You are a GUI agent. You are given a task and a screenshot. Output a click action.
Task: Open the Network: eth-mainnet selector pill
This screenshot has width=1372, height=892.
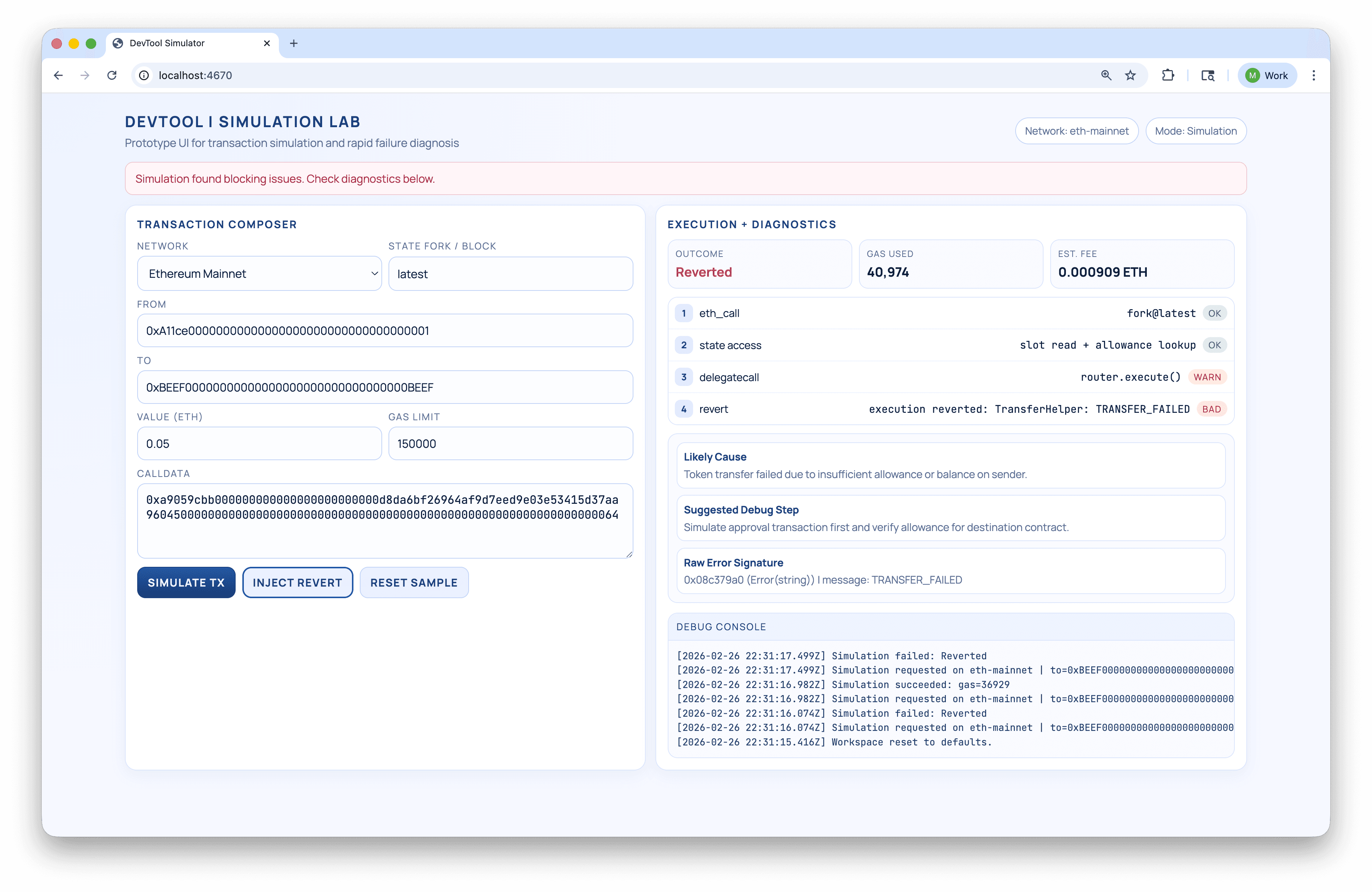point(1076,131)
